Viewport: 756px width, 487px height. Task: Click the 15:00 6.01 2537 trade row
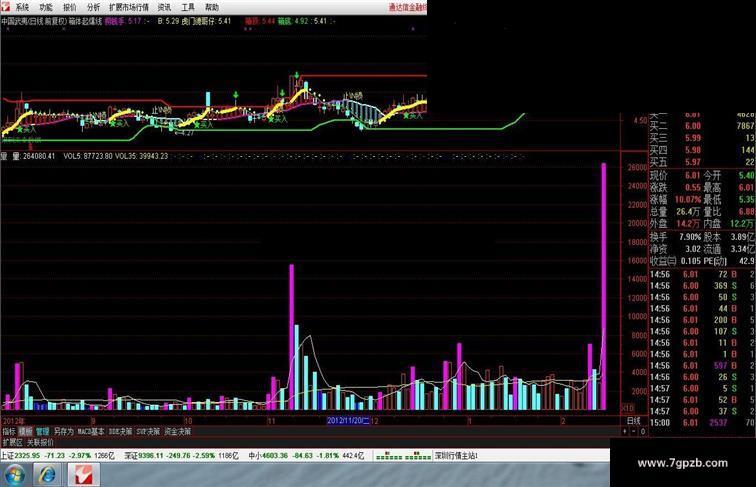click(702, 423)
